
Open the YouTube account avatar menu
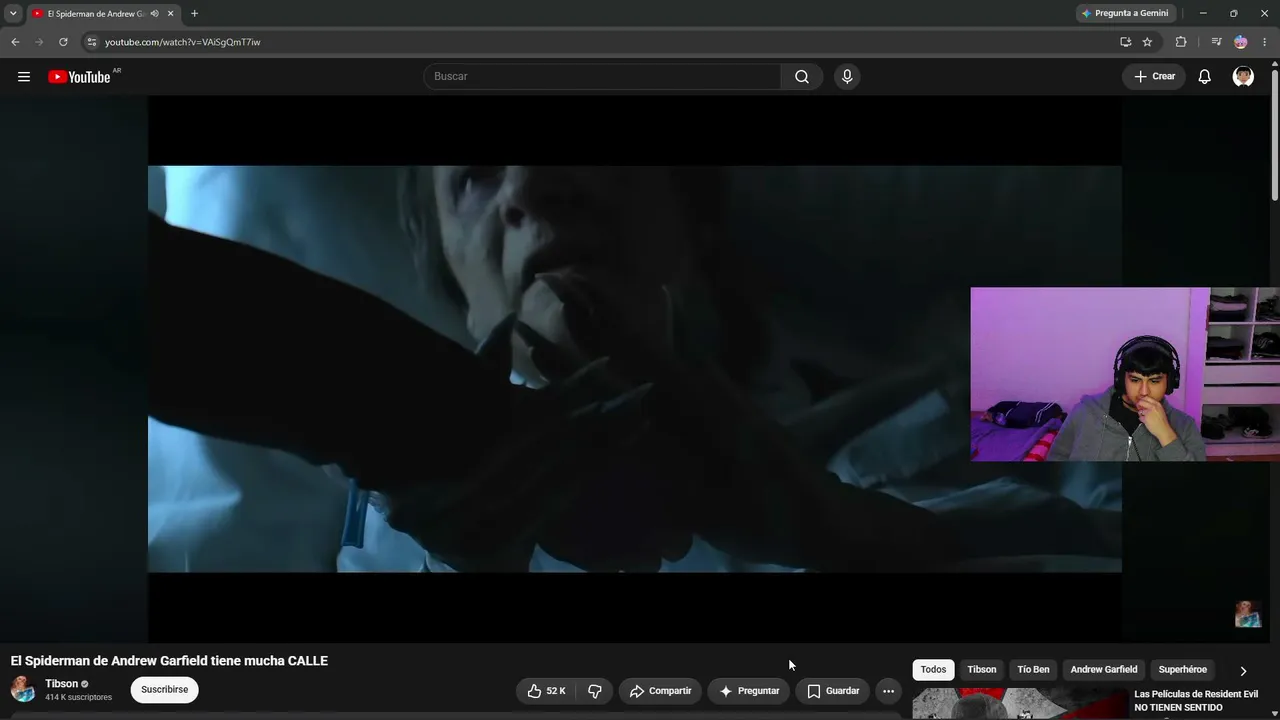[1243, 77]
